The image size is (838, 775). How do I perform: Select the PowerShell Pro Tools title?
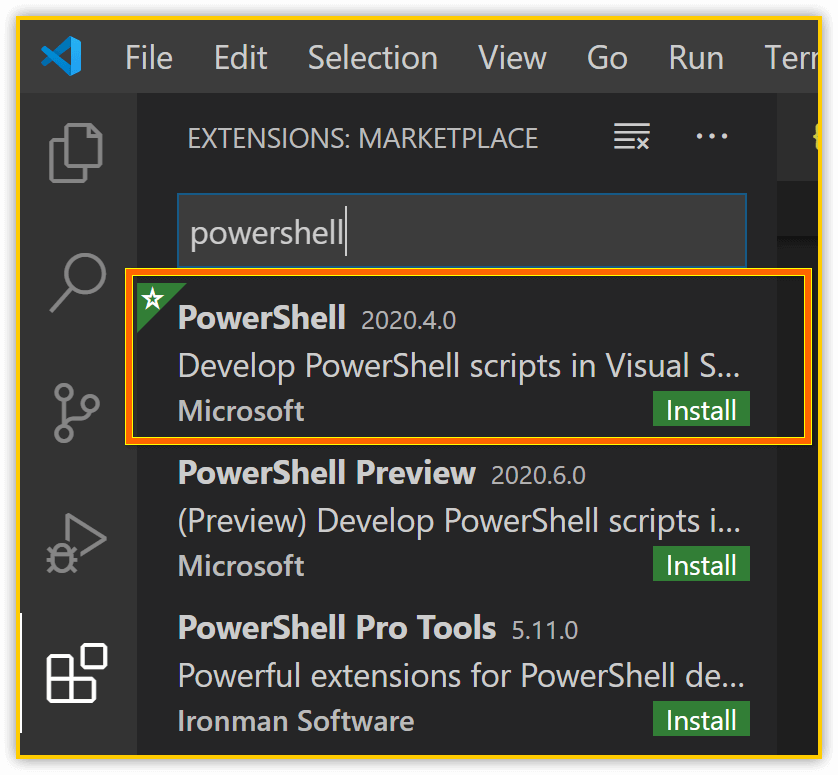pos(337,627)
